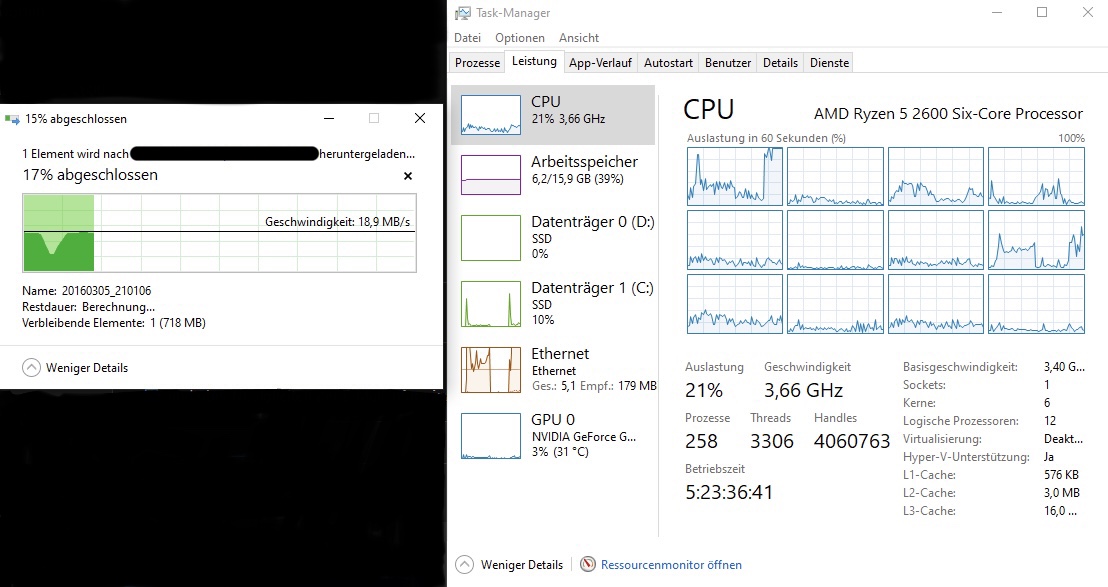1108x587 pixels.
Task: Select the CPU performance graph thumbnail
Action: point(490,115)
